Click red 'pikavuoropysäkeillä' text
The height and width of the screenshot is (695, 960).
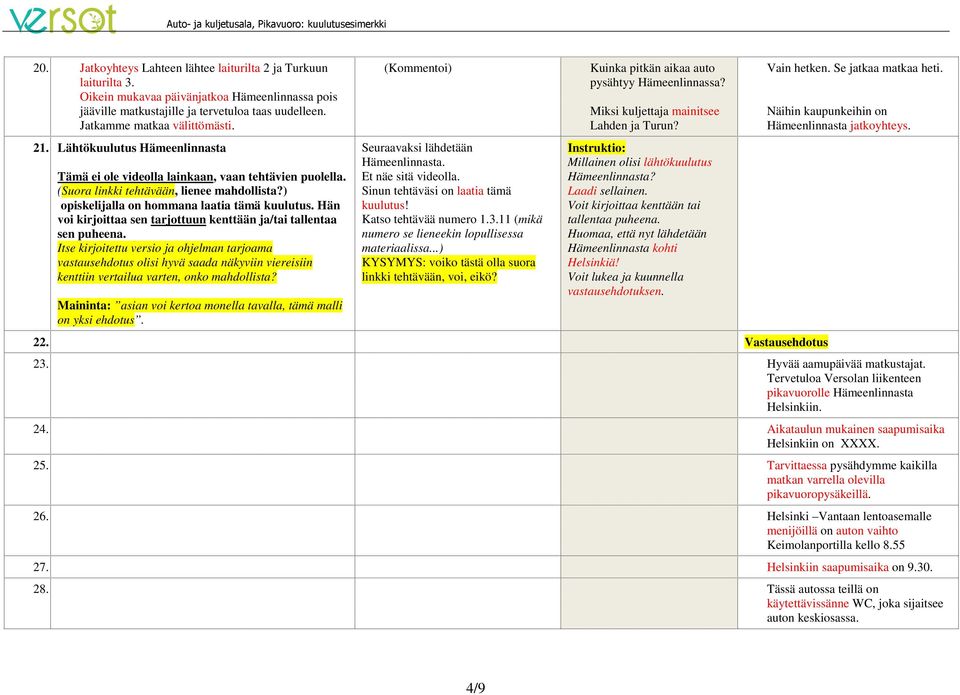[818, 494]
